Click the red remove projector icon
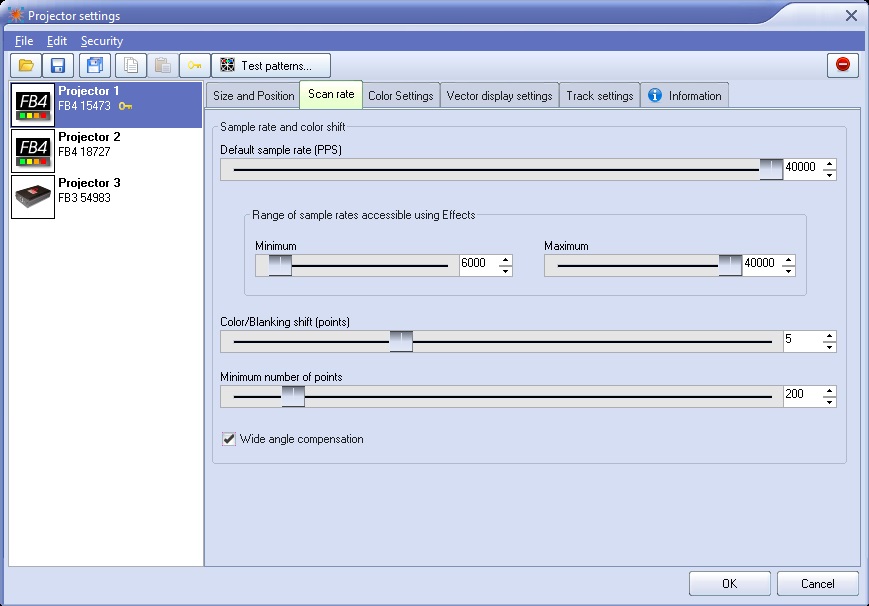This screenshot has height=606, width=869. [842, 65]
